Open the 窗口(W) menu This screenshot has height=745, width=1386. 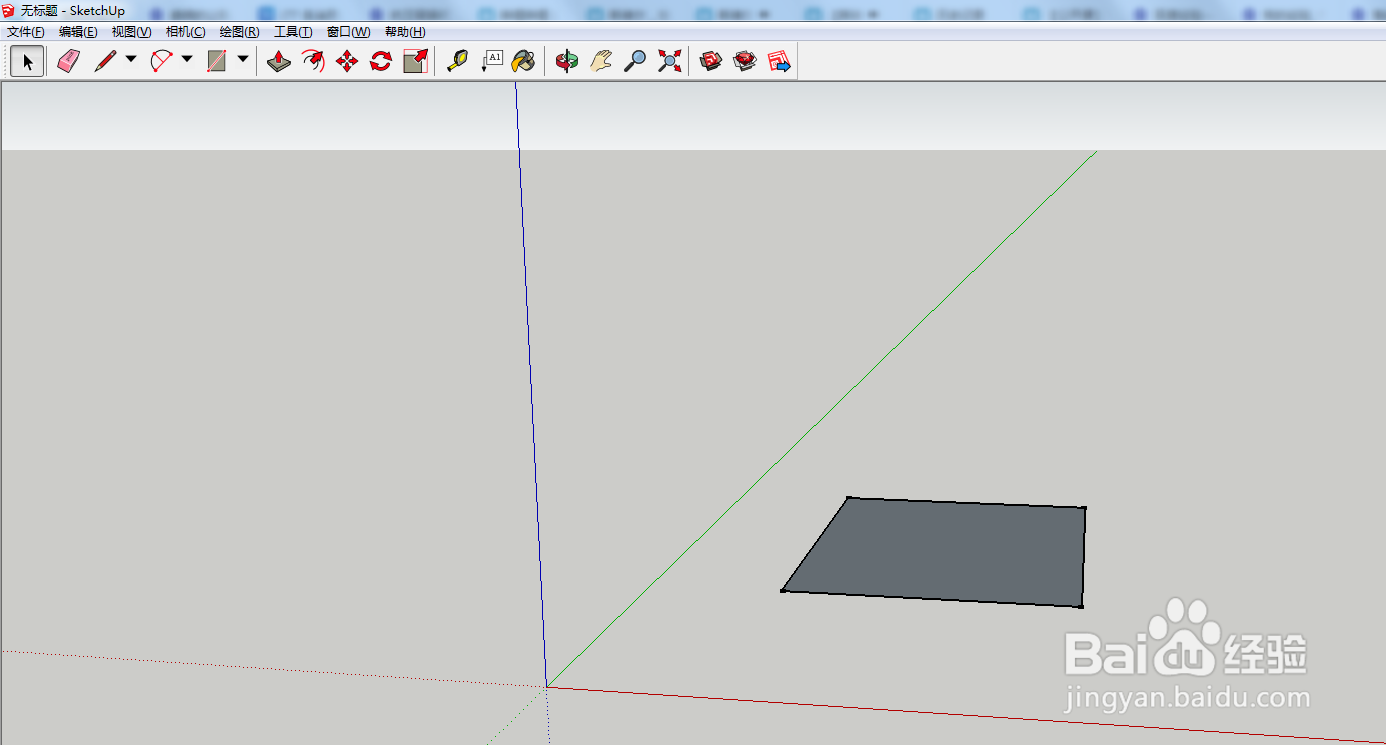349,32
